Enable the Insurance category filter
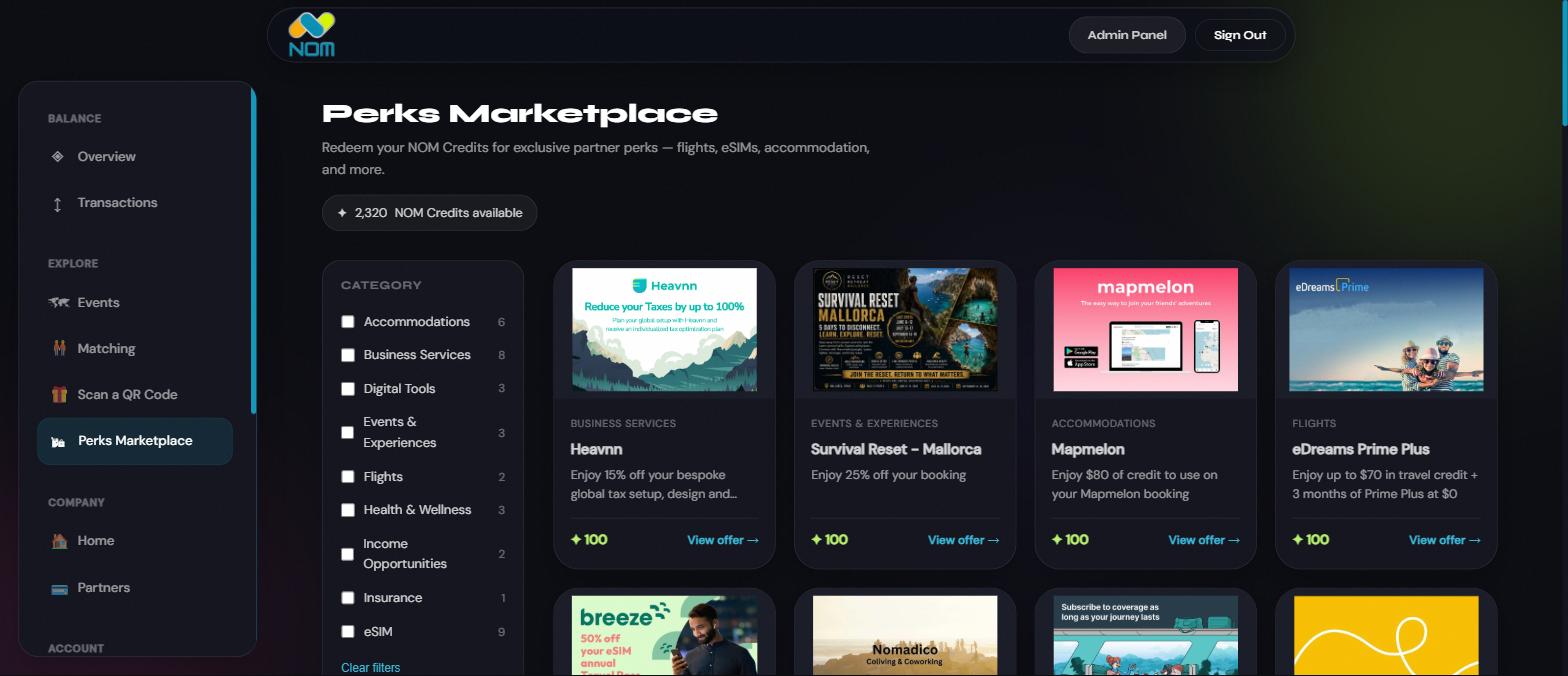This screenshot has height=676, width=1568. tap(348, 598)
